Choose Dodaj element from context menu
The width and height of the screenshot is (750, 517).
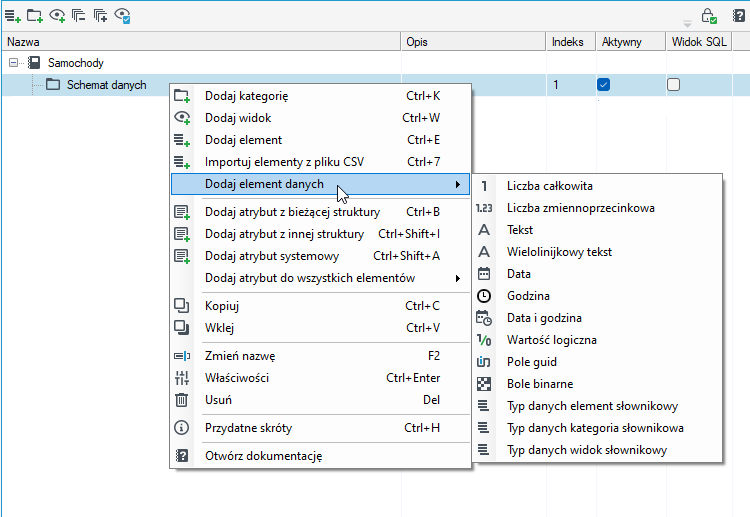pos(320,140)
